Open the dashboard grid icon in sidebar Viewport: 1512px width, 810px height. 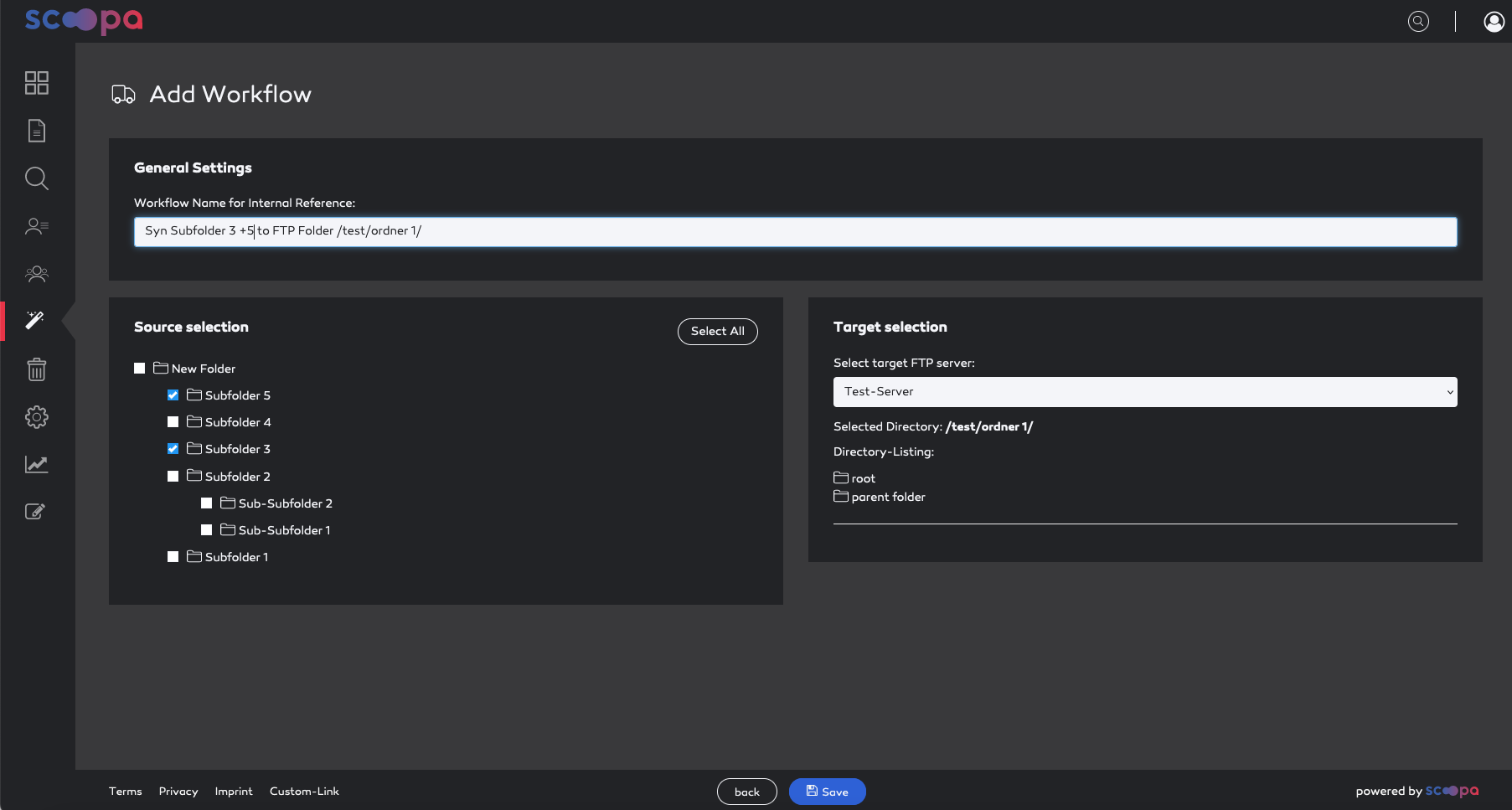tap(37, 83)
